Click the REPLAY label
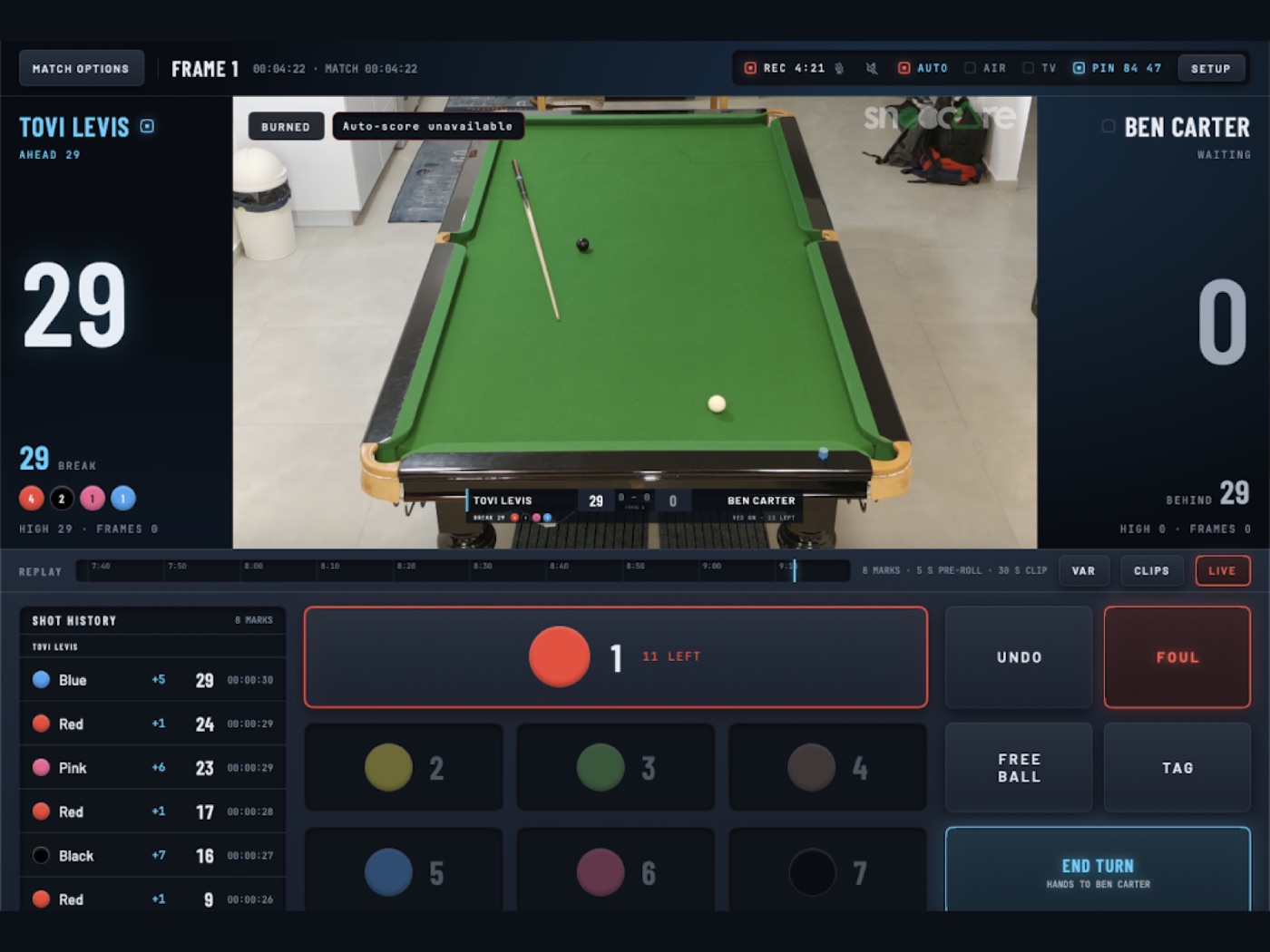 point(41,572)
